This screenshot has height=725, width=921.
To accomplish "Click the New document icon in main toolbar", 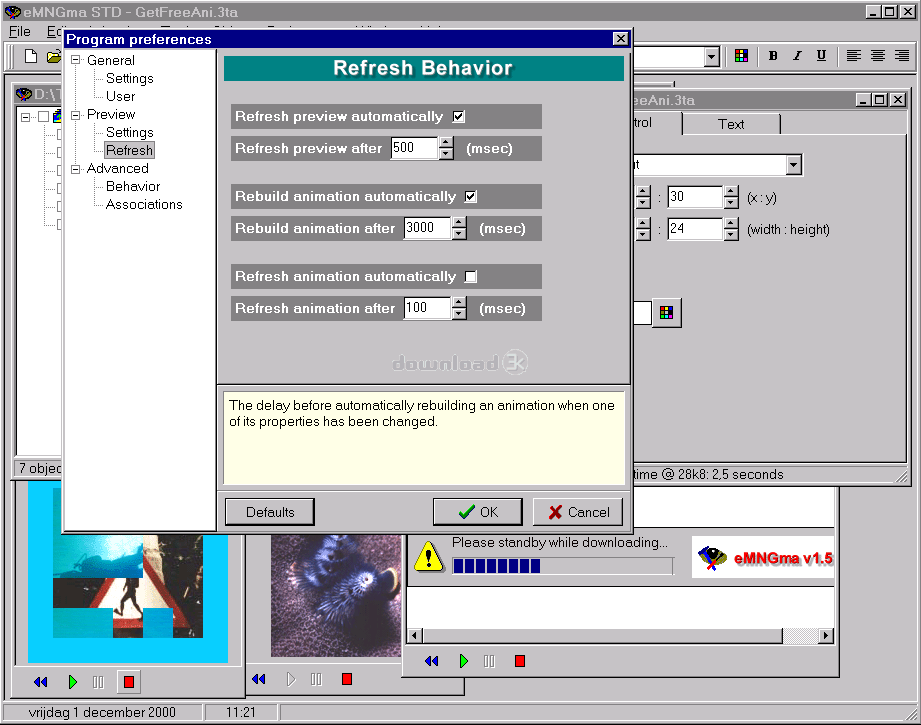I will [x=31, y=56].
